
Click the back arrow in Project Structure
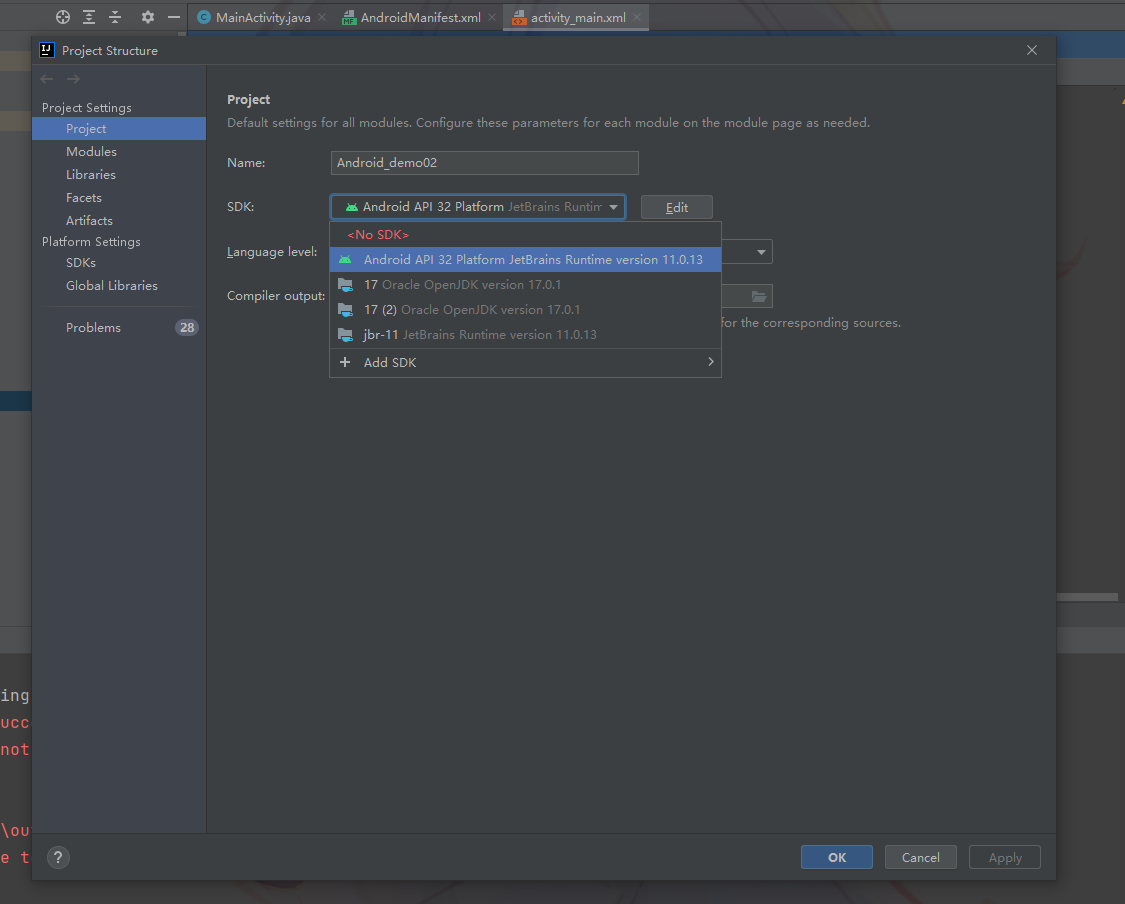[47, 79]
